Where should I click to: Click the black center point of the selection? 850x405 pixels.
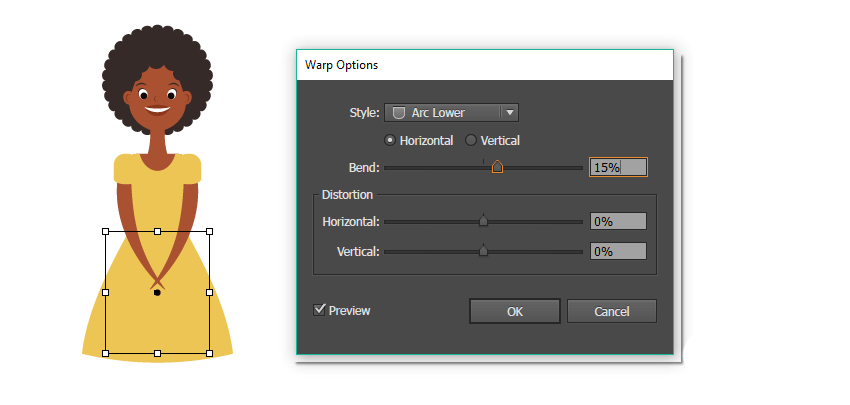coord(158,293)
